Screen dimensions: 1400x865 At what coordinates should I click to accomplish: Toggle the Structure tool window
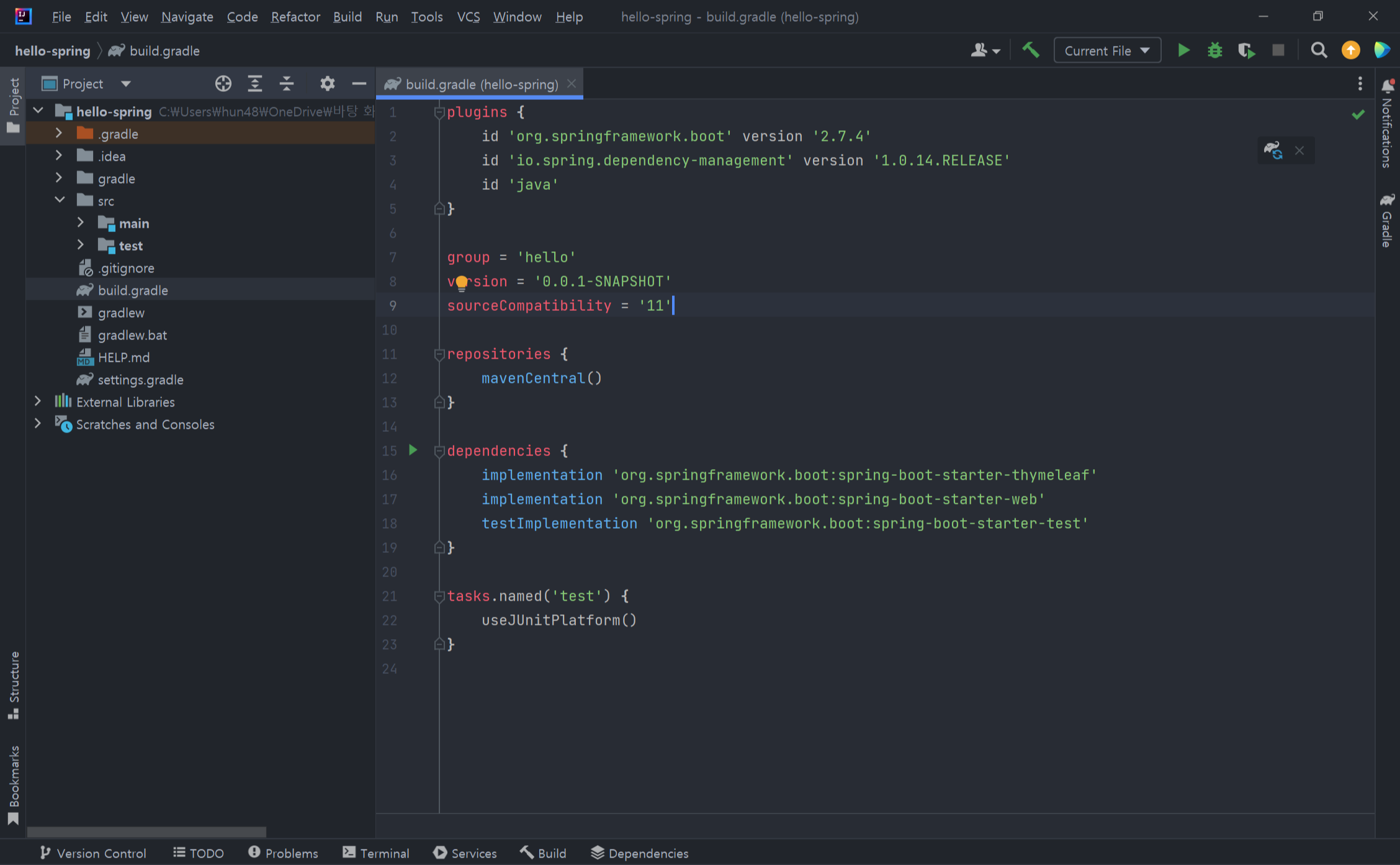click(x=14, y=685)
